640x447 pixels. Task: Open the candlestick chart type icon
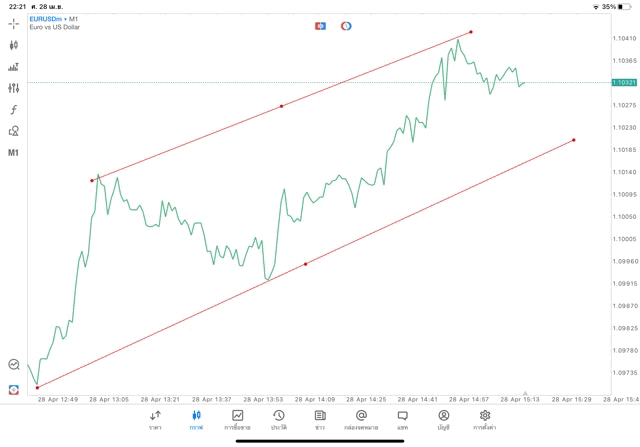(14, 45)
